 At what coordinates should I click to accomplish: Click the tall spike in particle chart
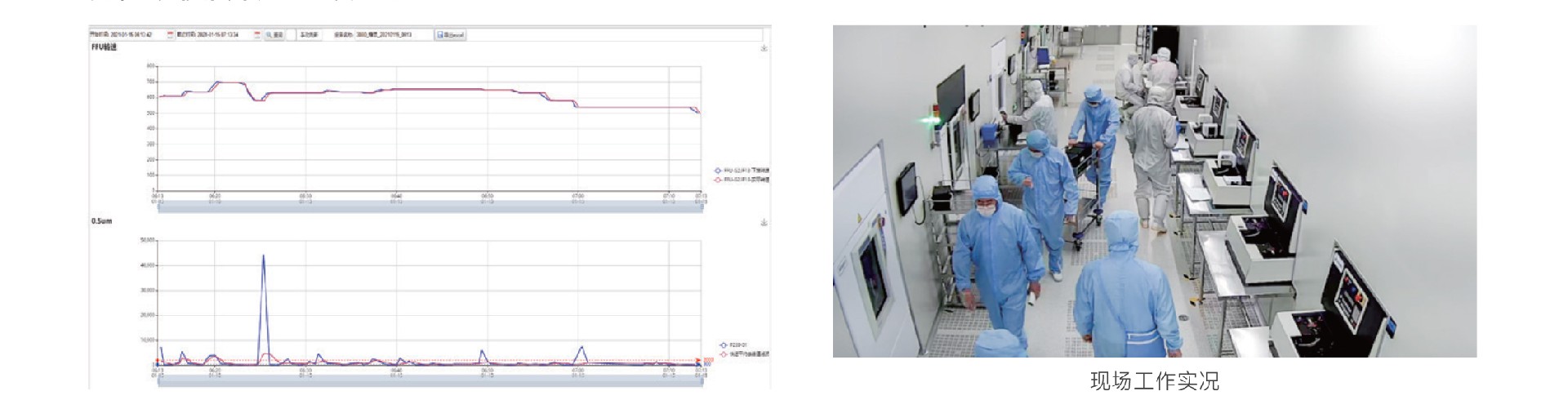[263, 256]
